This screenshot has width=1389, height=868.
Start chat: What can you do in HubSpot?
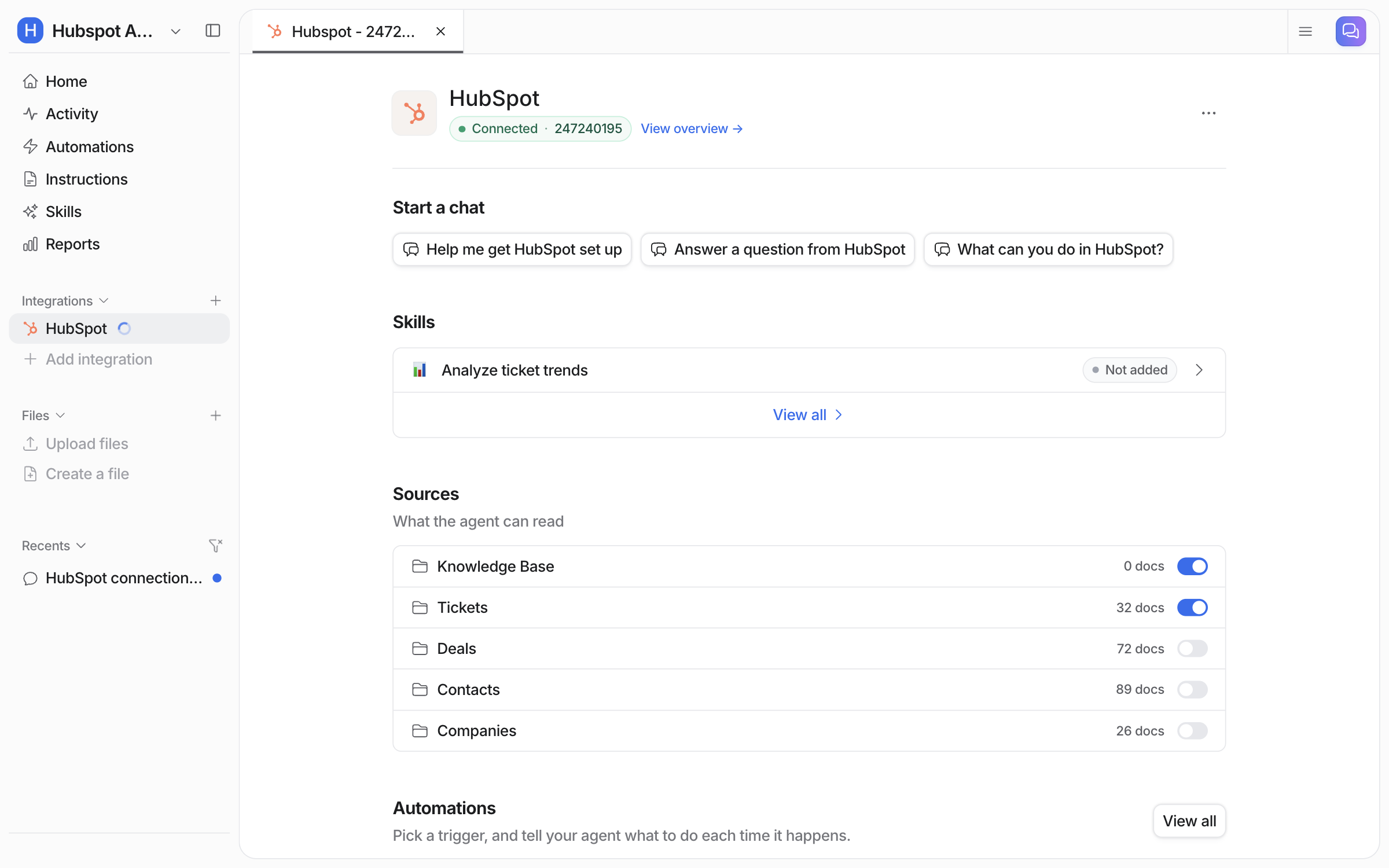pos(1049,249)
